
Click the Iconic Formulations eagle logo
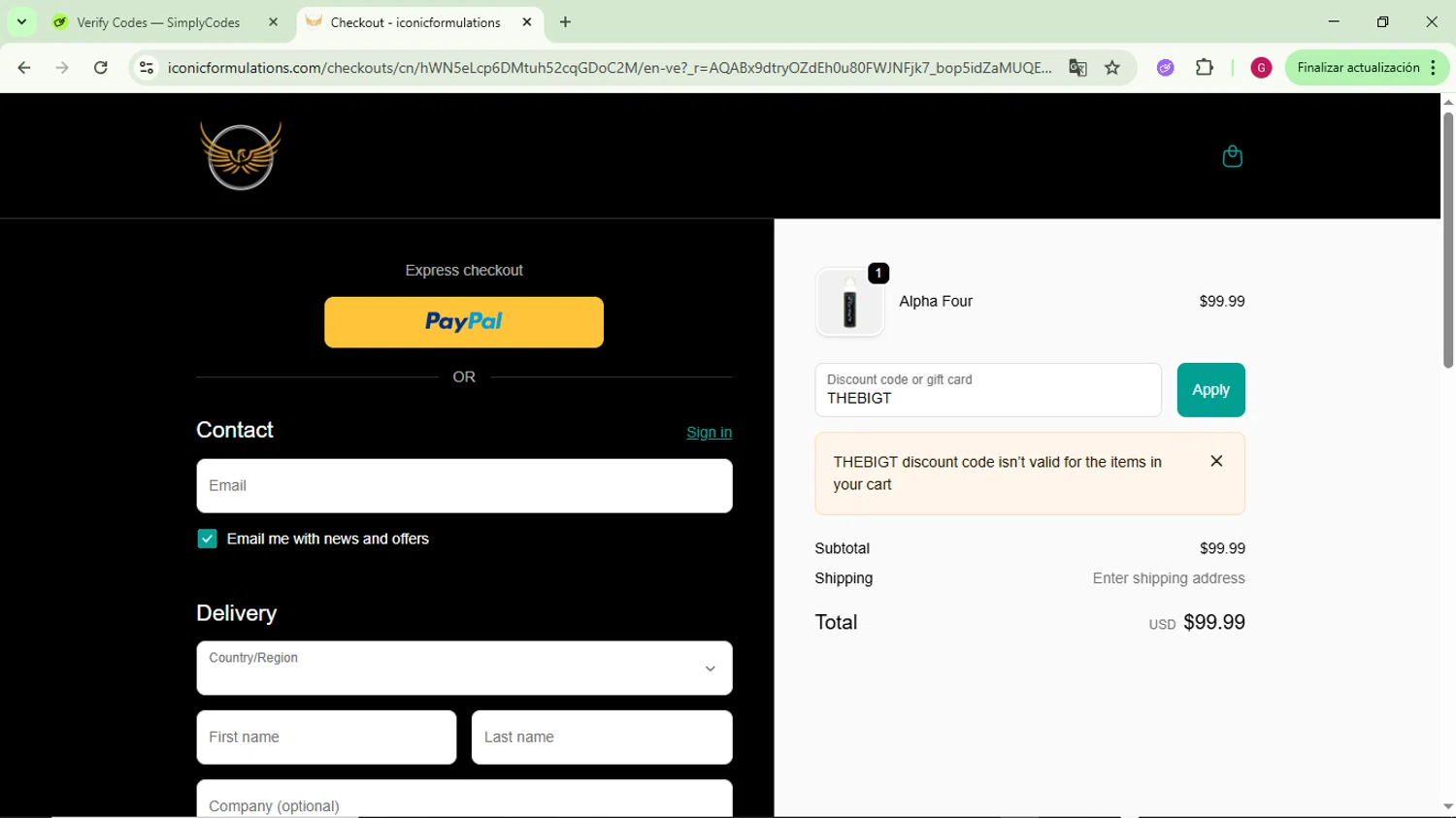tap(241, 155)
